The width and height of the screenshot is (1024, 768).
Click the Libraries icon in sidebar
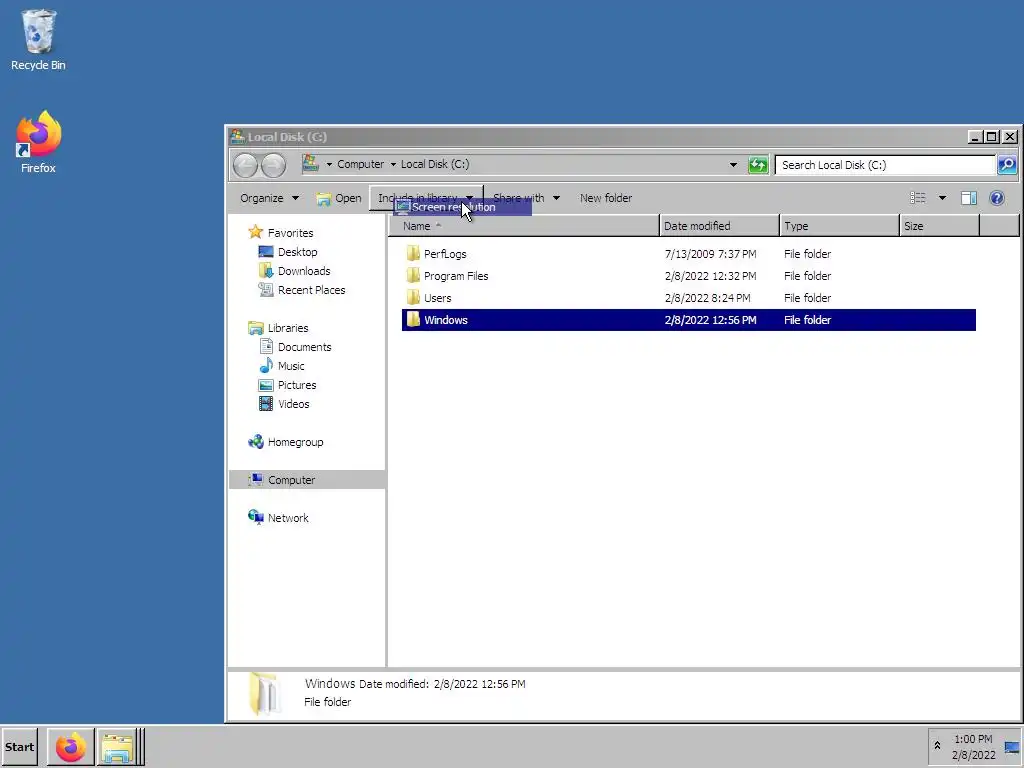(x=255, y=328)
